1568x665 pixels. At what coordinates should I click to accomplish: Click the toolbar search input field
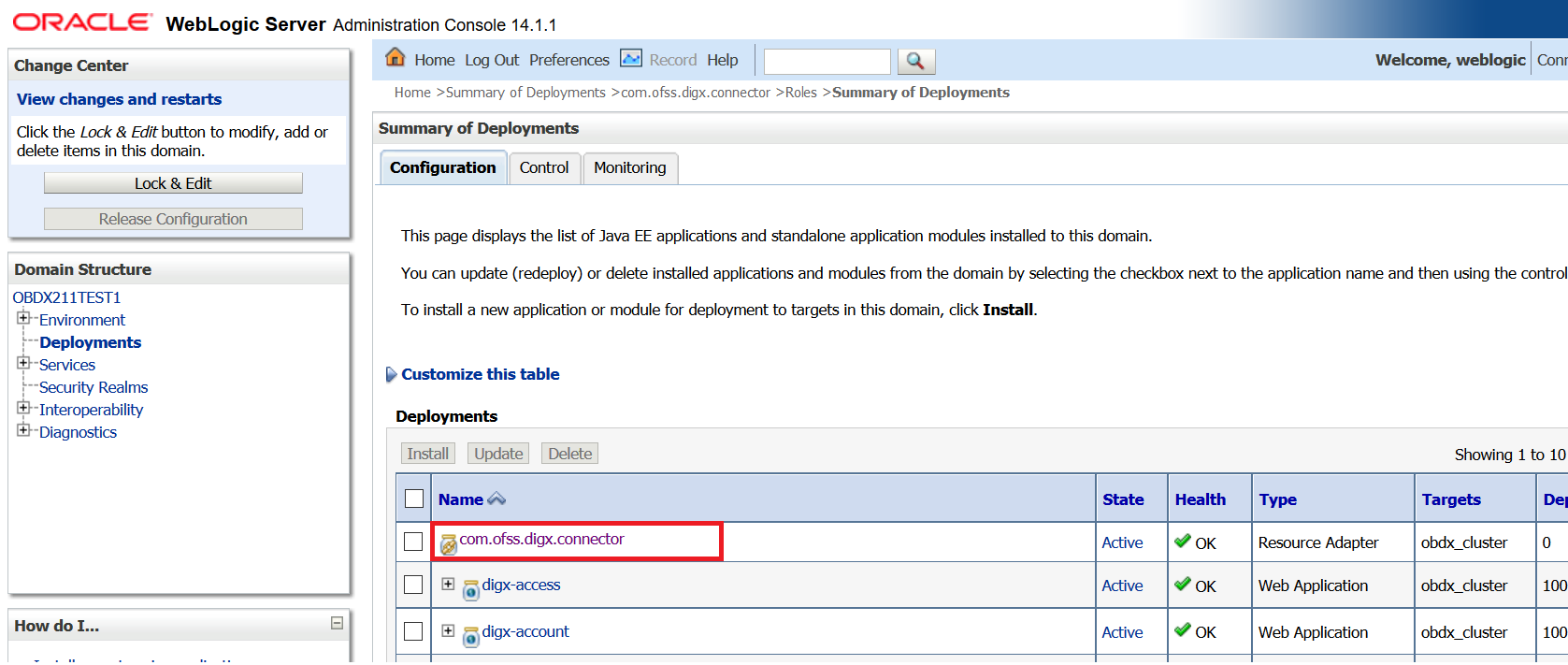coord(827,61)
